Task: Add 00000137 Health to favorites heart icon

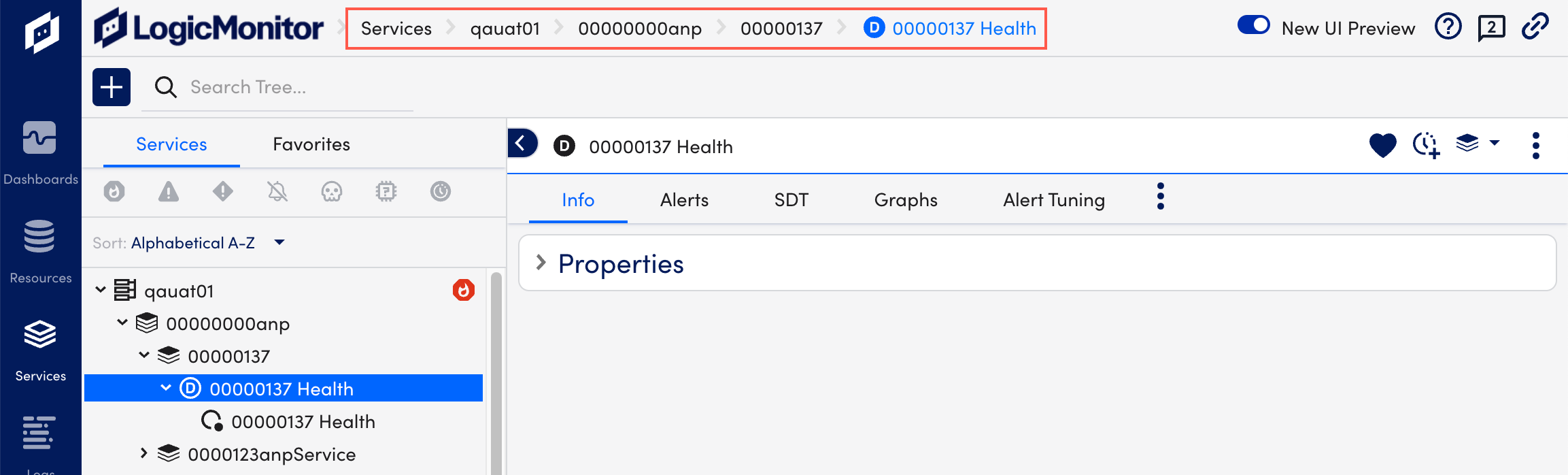Action: (1382, 145)
